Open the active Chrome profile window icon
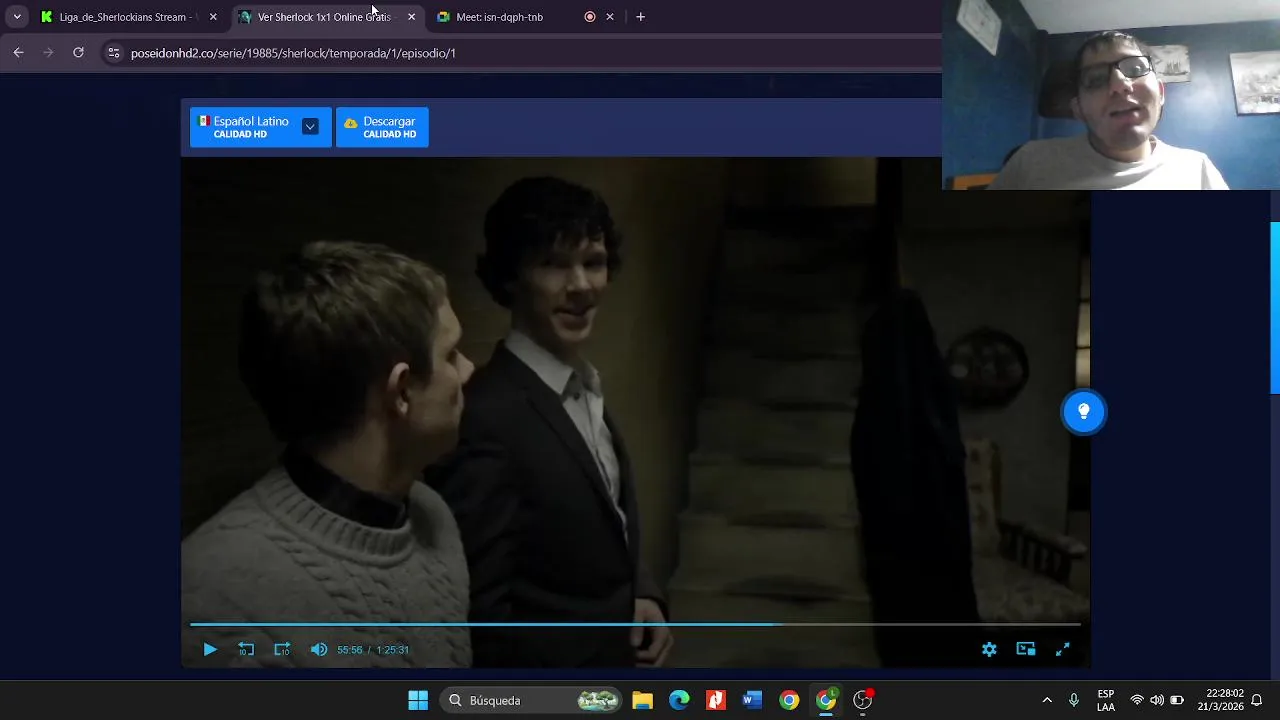Viewport: 1280px width, 720px height. tap(826, 700)
